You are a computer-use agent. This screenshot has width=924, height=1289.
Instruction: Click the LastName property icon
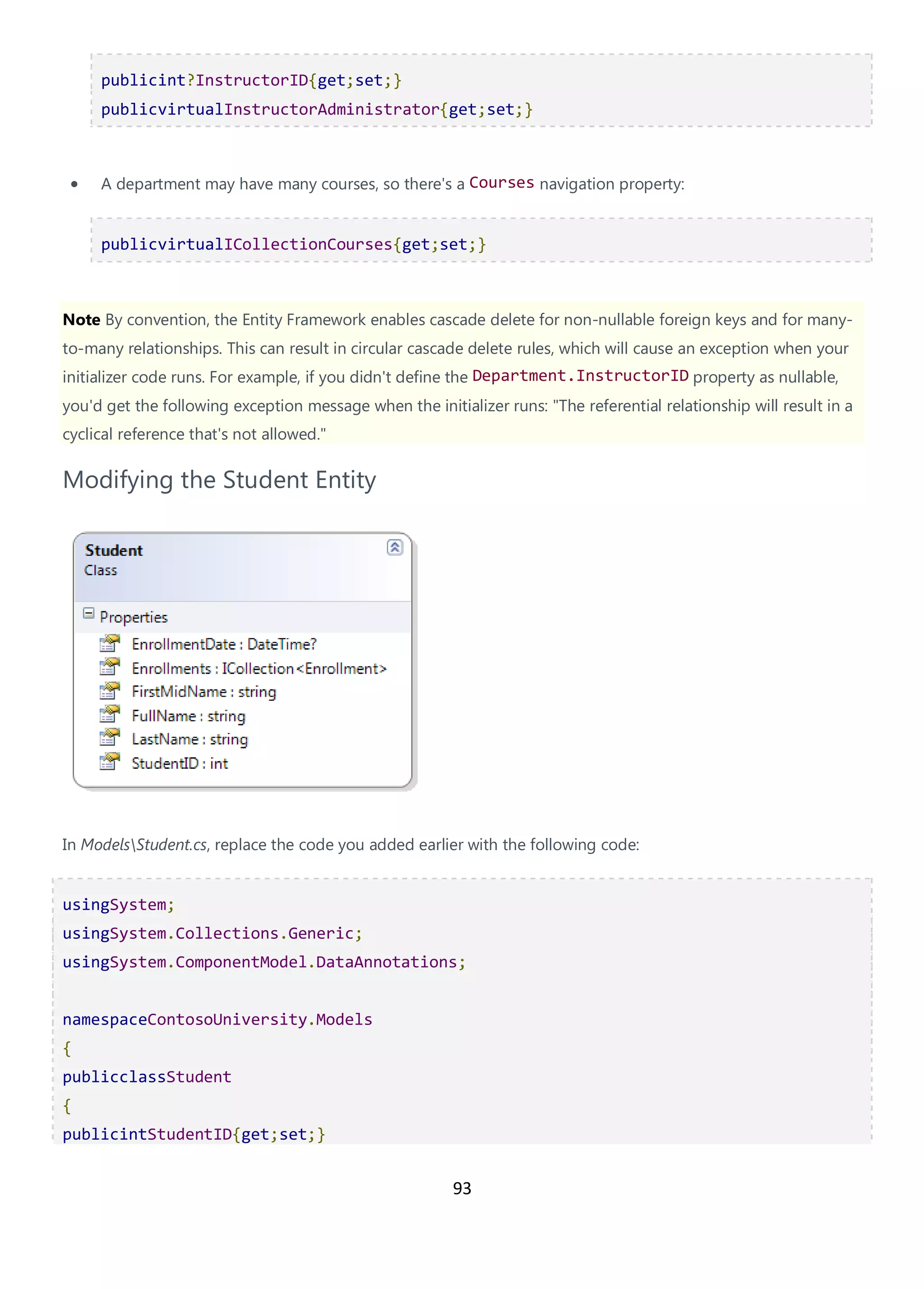point(110,738)
